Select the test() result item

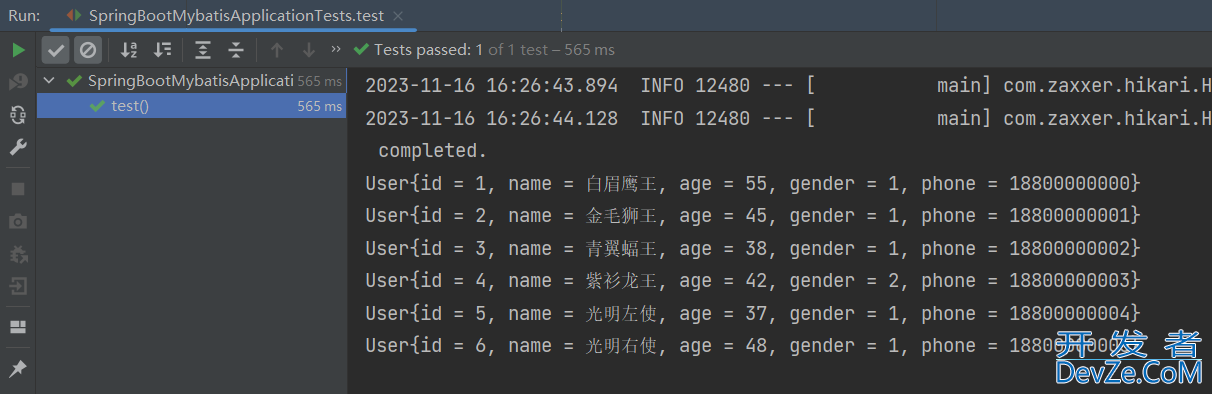click(x=191, y=106)
